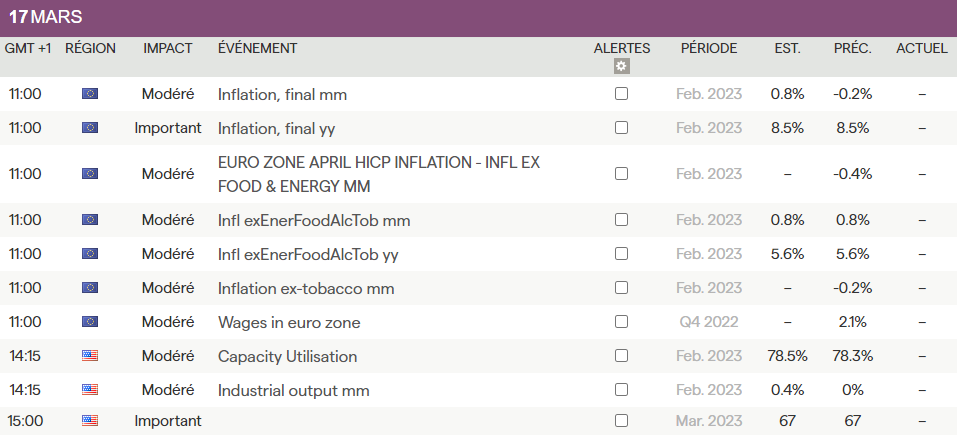Click the ÉVÉNEMENT column header
The width and height of the screenshot is (957, 441).
coord(257,48)
